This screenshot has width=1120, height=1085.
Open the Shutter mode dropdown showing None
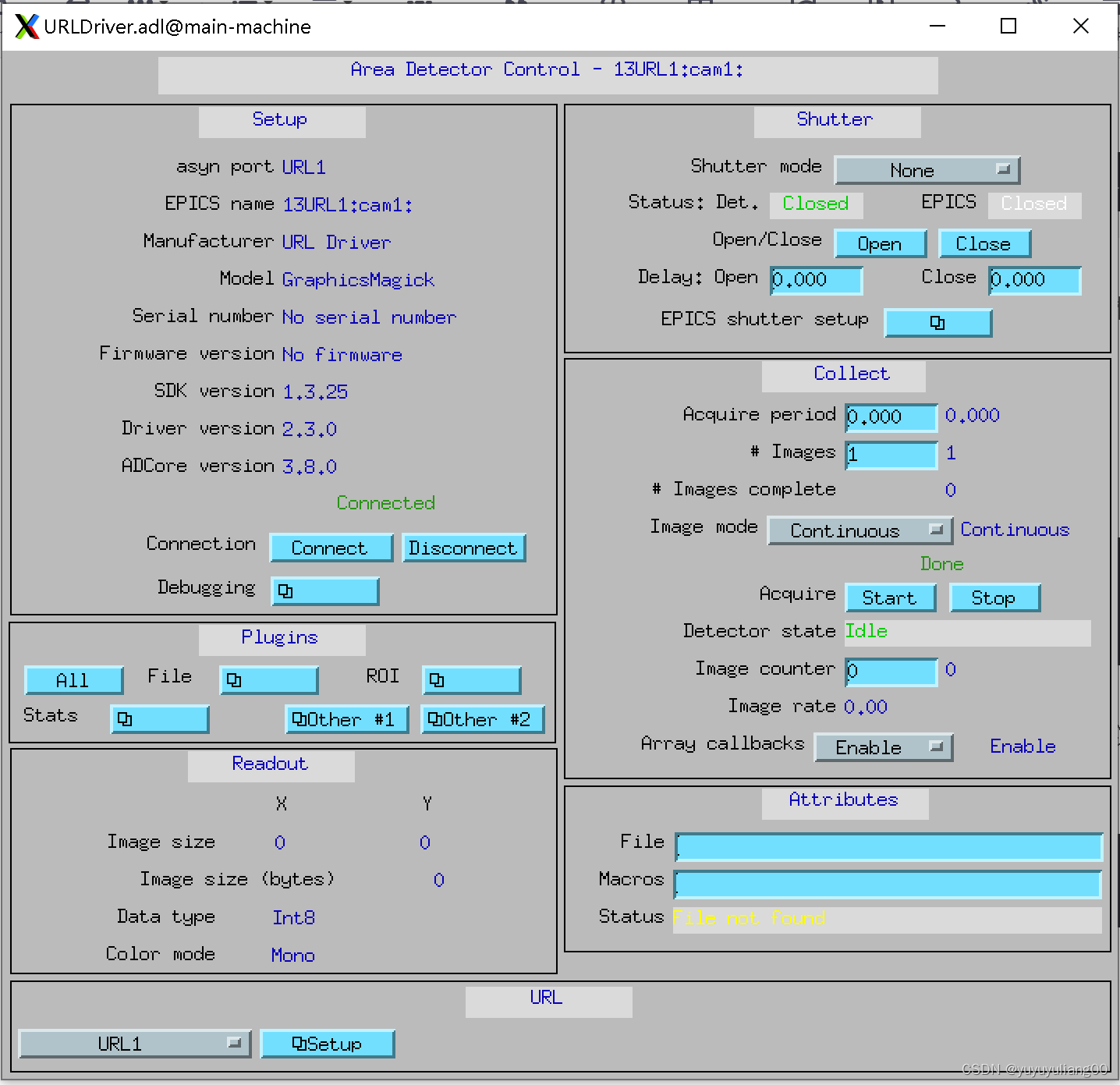tap(927, 170)
